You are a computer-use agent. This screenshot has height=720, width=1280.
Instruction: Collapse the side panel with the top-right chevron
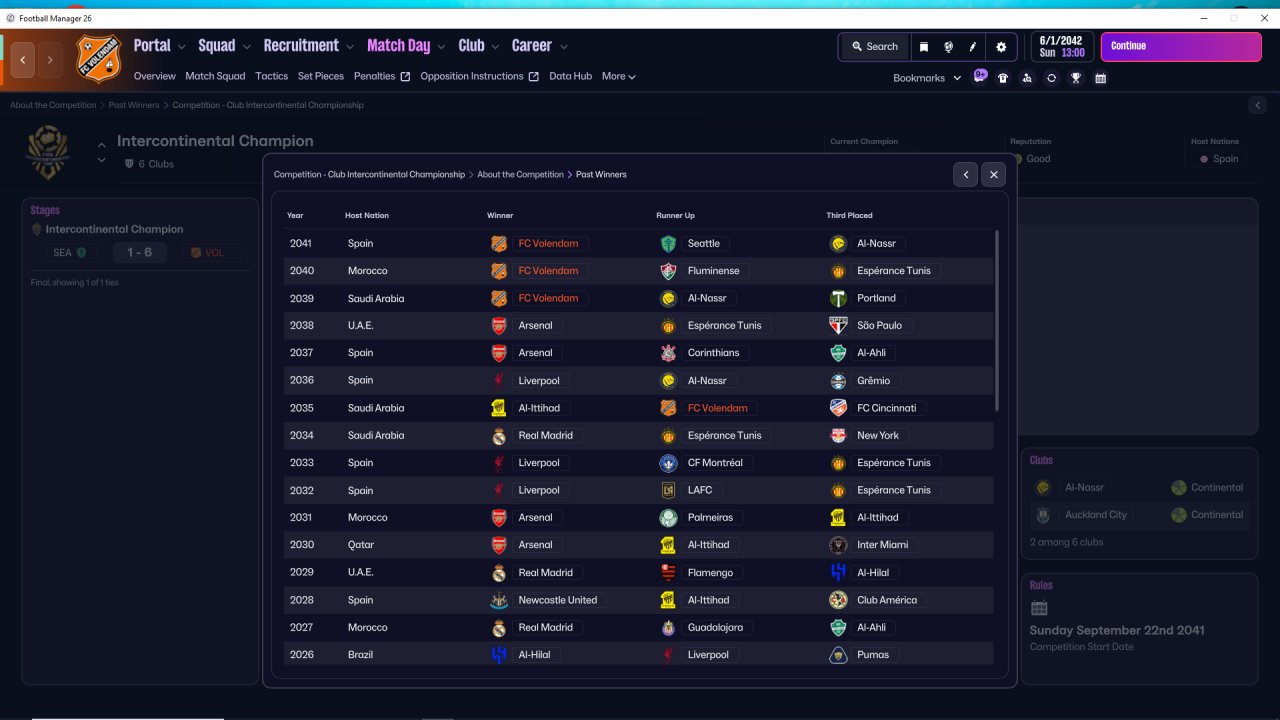point(1258,105)
